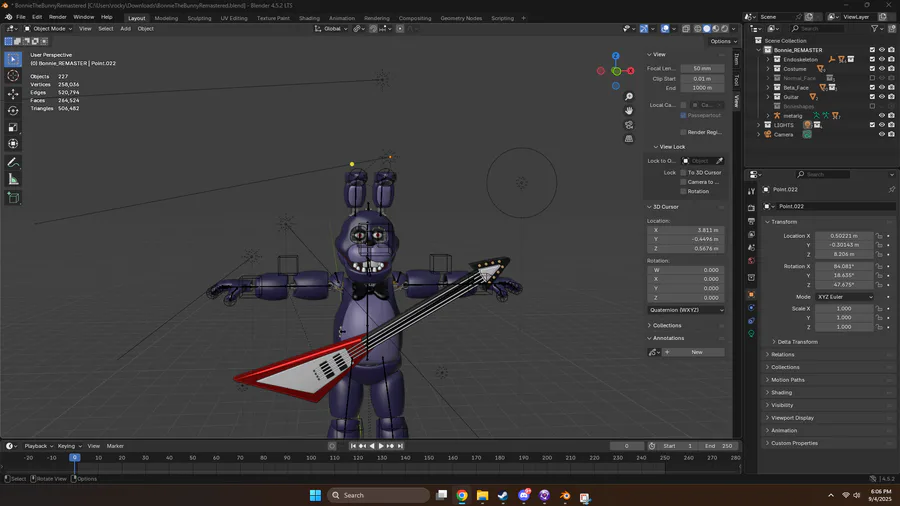900x506 pixels.
Task: Activate the Select Box tool
Action: click(13, 59)
